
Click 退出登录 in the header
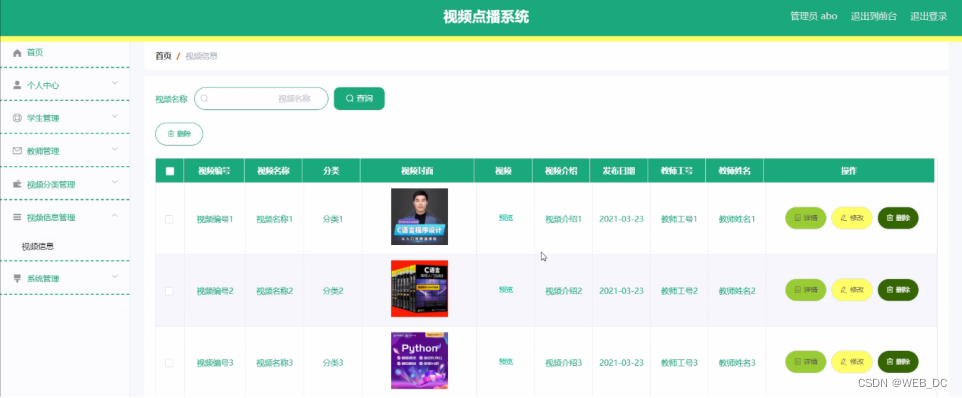click(x=928, y=17)
